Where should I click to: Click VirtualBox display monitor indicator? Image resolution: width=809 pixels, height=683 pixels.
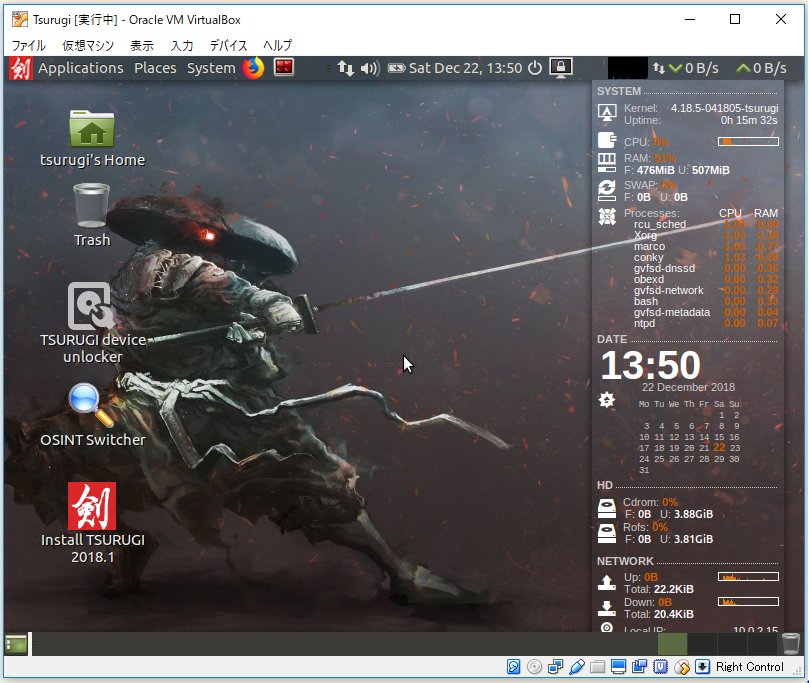618,667
